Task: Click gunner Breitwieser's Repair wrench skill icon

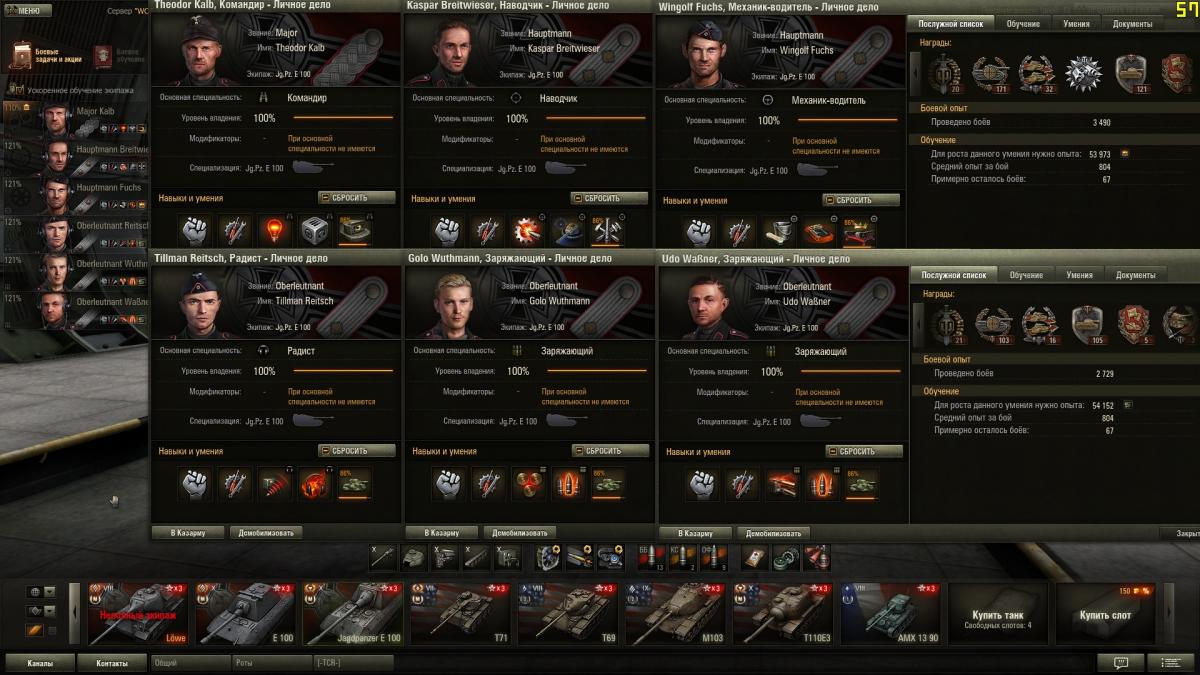Action: pos(487,230)
